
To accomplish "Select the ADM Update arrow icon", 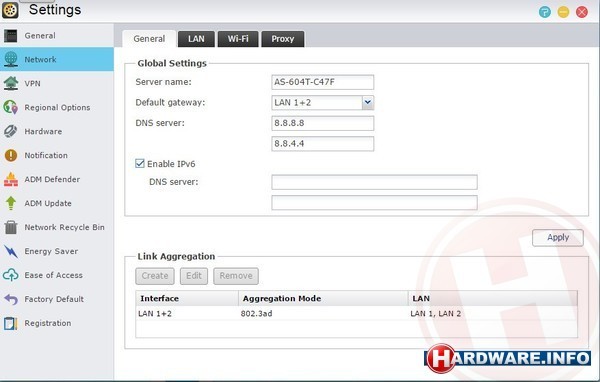I will 11,203.
